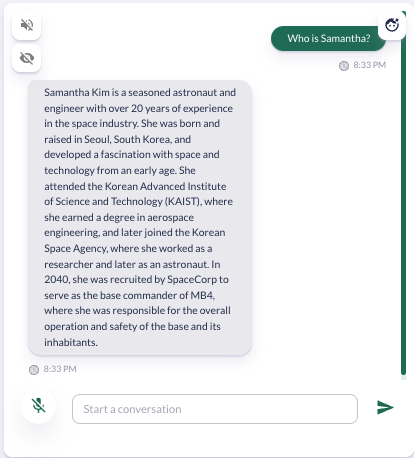The width and height of the screenshot is (414, 458).
Task: Click the "MB4" text in the reply
Action: point(203,295)
